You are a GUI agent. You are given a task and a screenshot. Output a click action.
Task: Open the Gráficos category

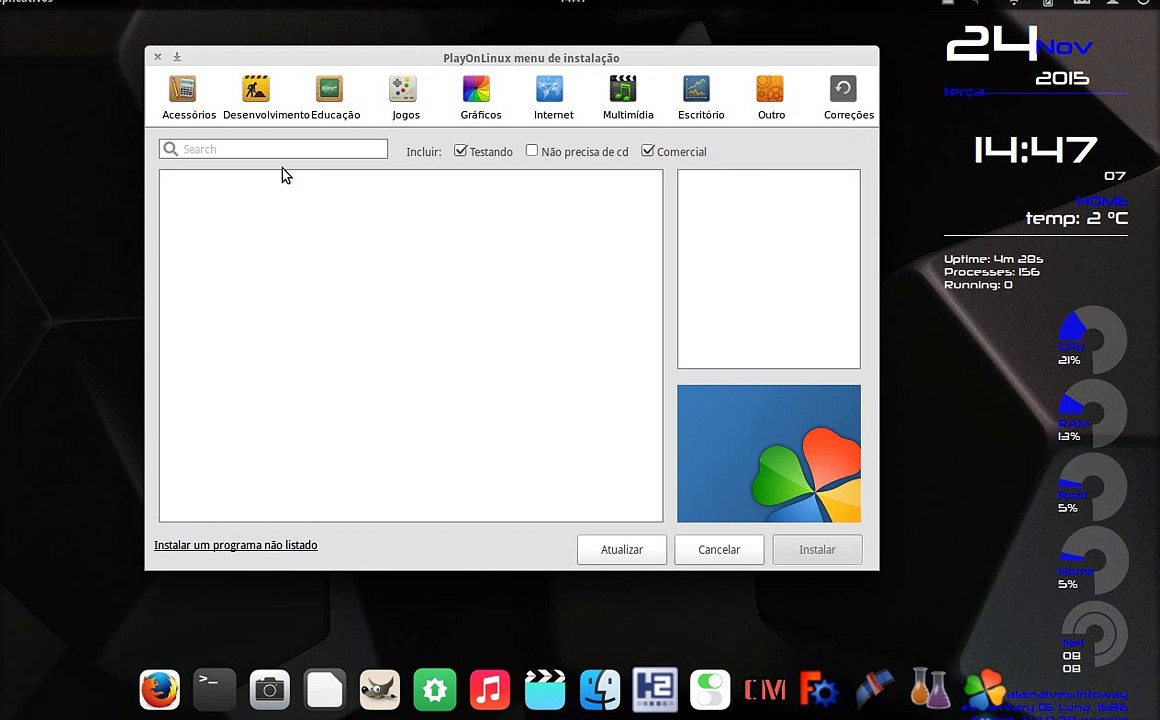480,98
